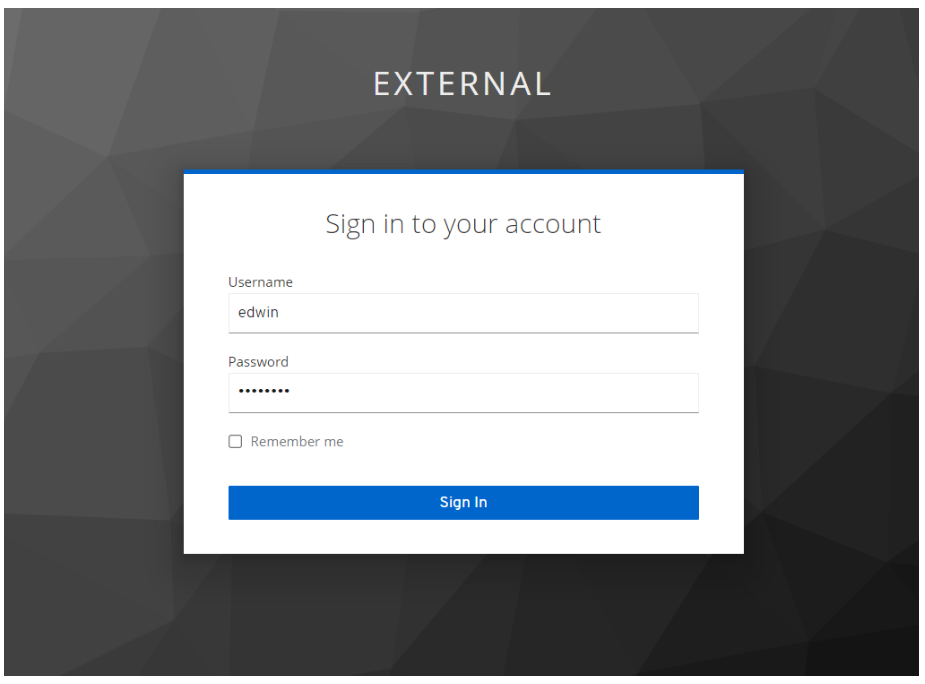
Task: Click the blue top border of login card
Action: (x=463, y=172)
